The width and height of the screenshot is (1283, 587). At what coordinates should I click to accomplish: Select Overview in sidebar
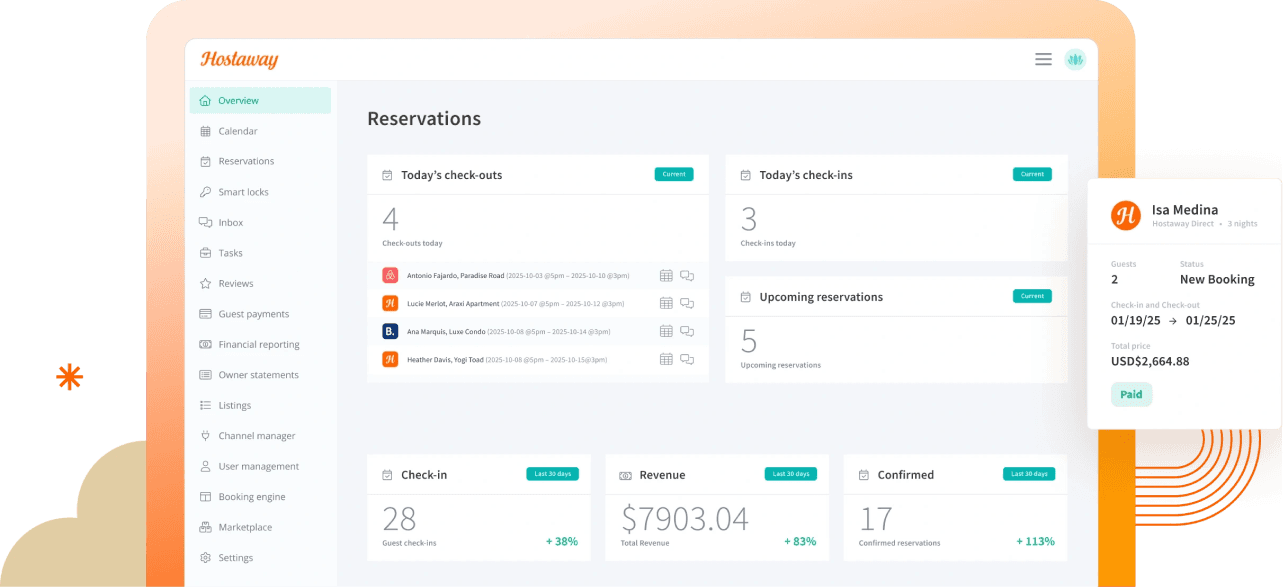[x=260, y=100]
